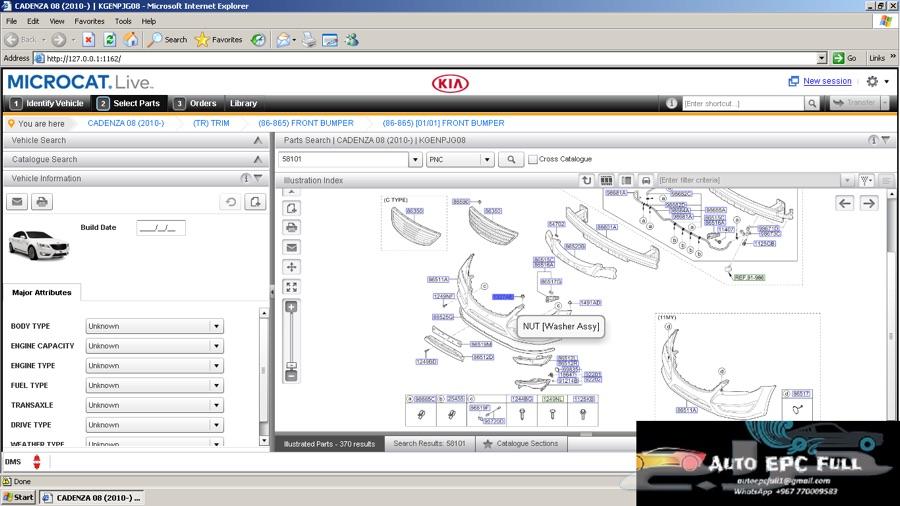Open the filter funnel options dropdown
This screenshot has height=506, width=900.
(x=867, y=180)
